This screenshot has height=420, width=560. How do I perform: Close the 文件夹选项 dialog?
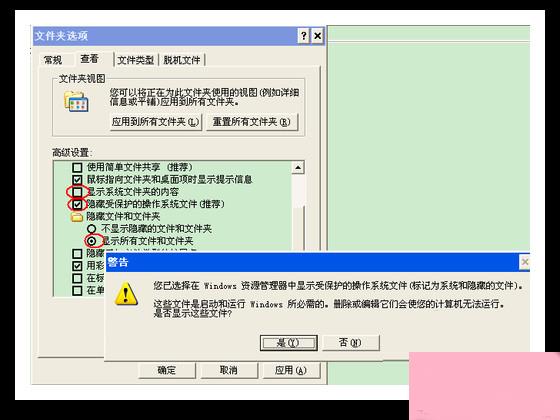tap(317, 36)
